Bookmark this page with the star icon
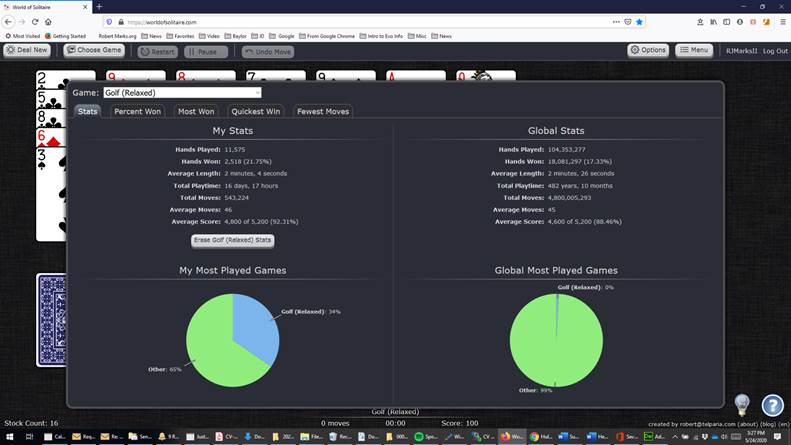 (x=640, y=21)
